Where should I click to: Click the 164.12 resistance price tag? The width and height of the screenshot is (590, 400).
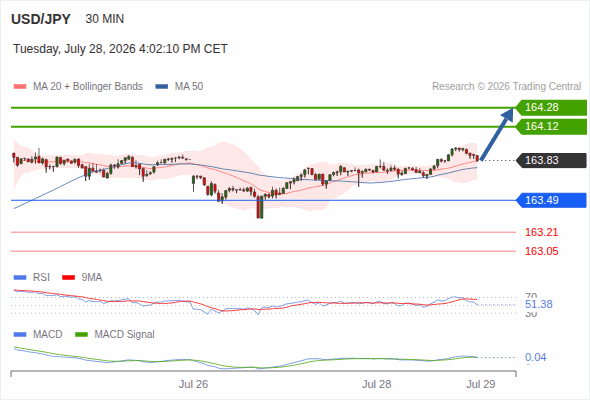point(551,126)
